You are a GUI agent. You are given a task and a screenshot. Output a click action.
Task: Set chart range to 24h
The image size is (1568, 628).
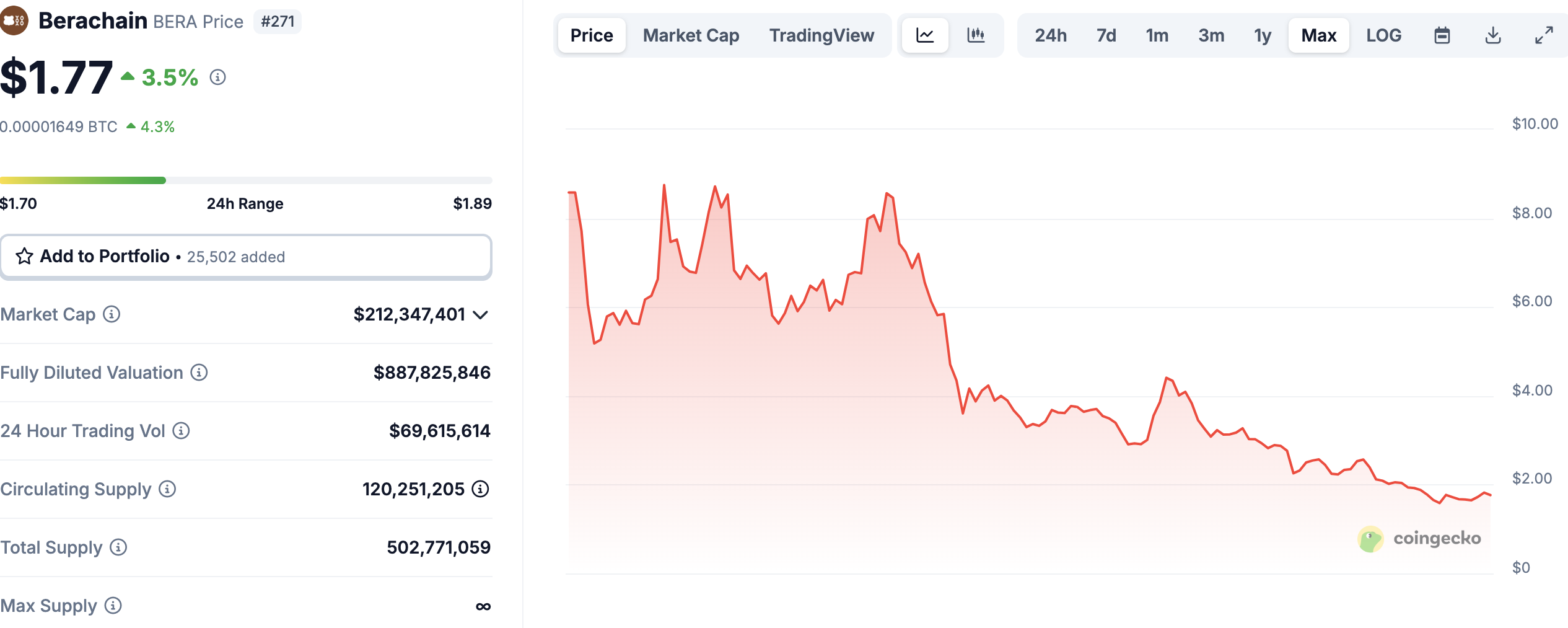pyautogui.click(x=1051, y=35)
